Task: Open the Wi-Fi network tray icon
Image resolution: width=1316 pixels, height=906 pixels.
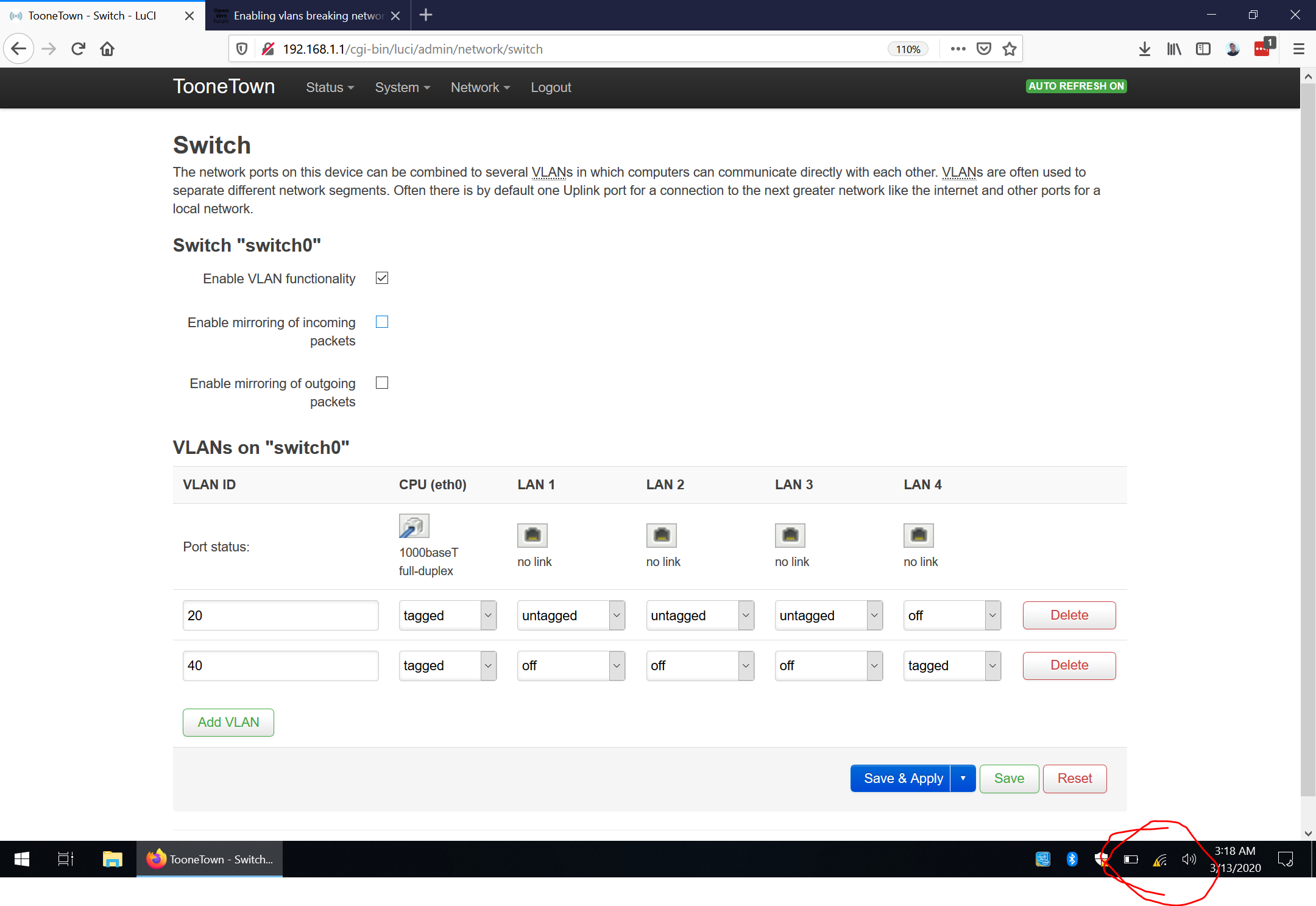Action: [1160, 859]
